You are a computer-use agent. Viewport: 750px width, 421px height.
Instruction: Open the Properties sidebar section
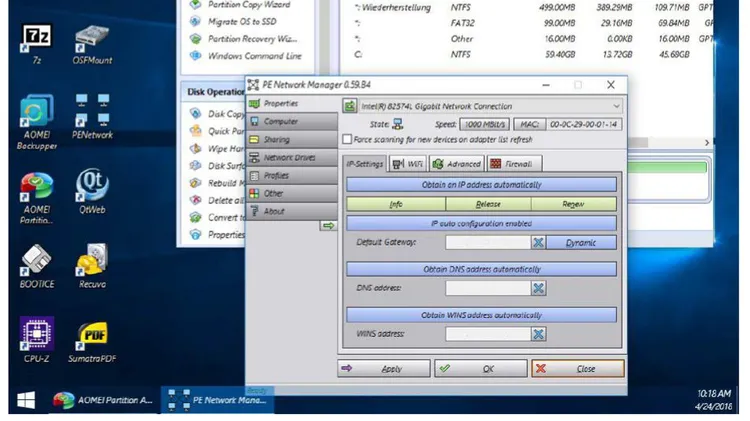[292, 103]
